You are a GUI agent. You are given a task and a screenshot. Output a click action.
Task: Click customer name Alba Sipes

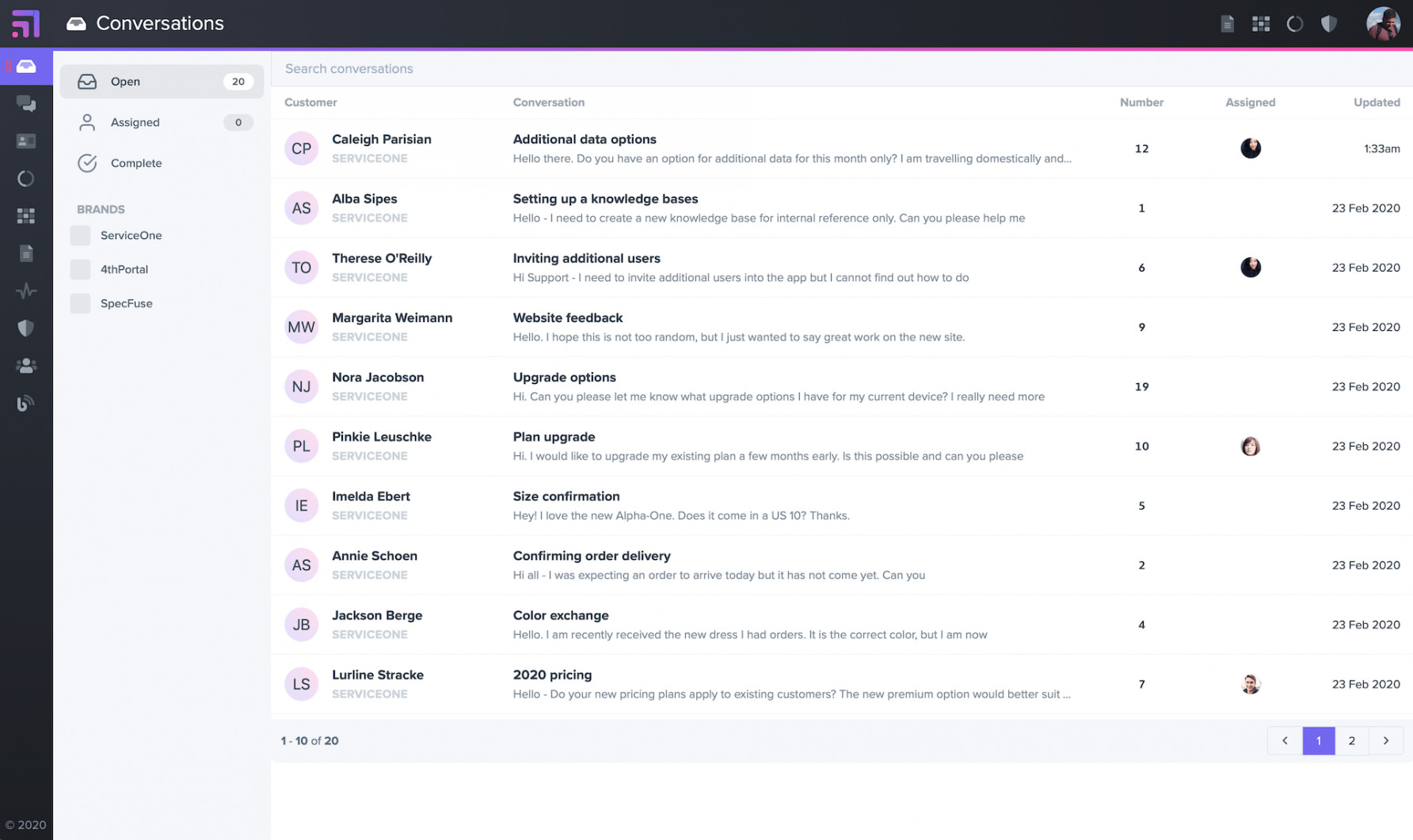click(364, 199)
